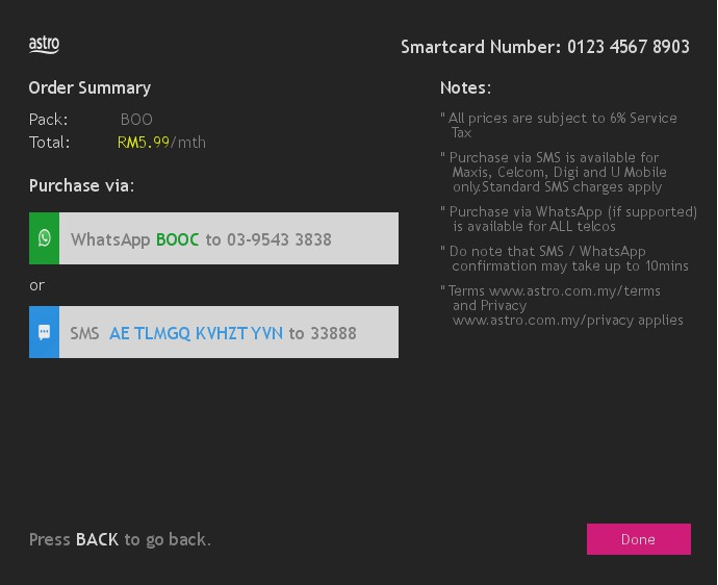Viewport: 718px width, 585px height.
Task: Click the confirmation up to 10mins note
Action: 564,259
